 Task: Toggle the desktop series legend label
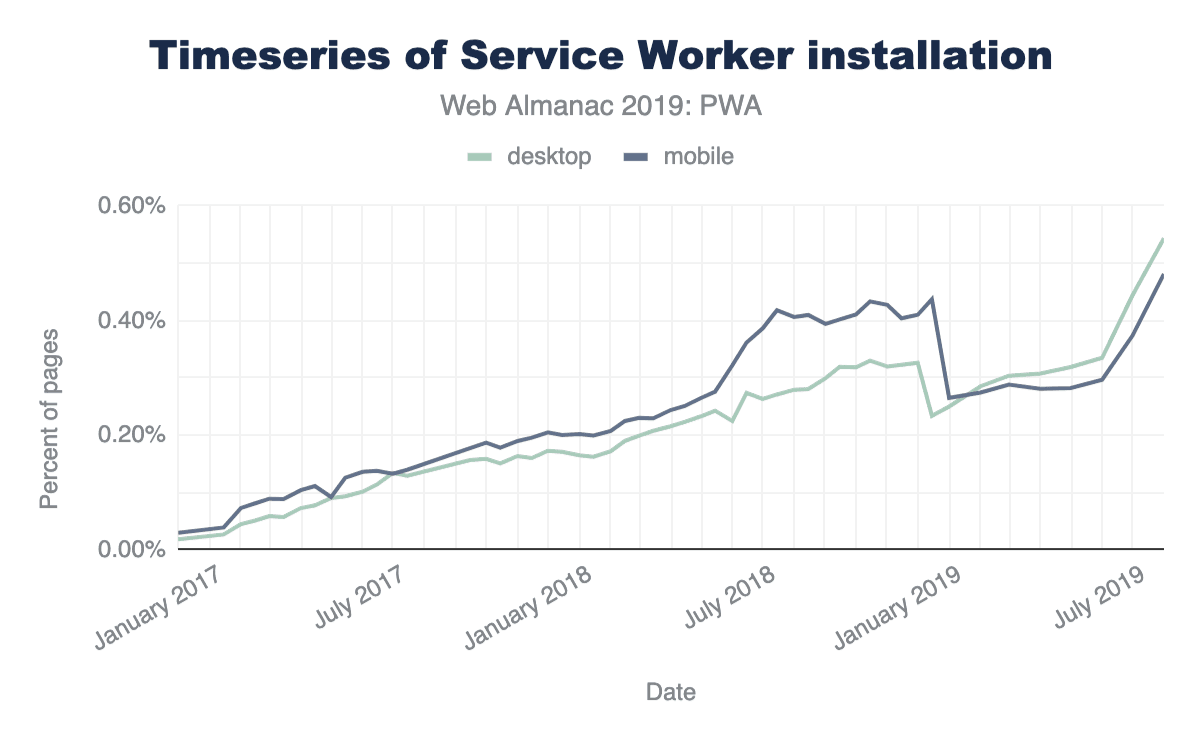point(548,157)
